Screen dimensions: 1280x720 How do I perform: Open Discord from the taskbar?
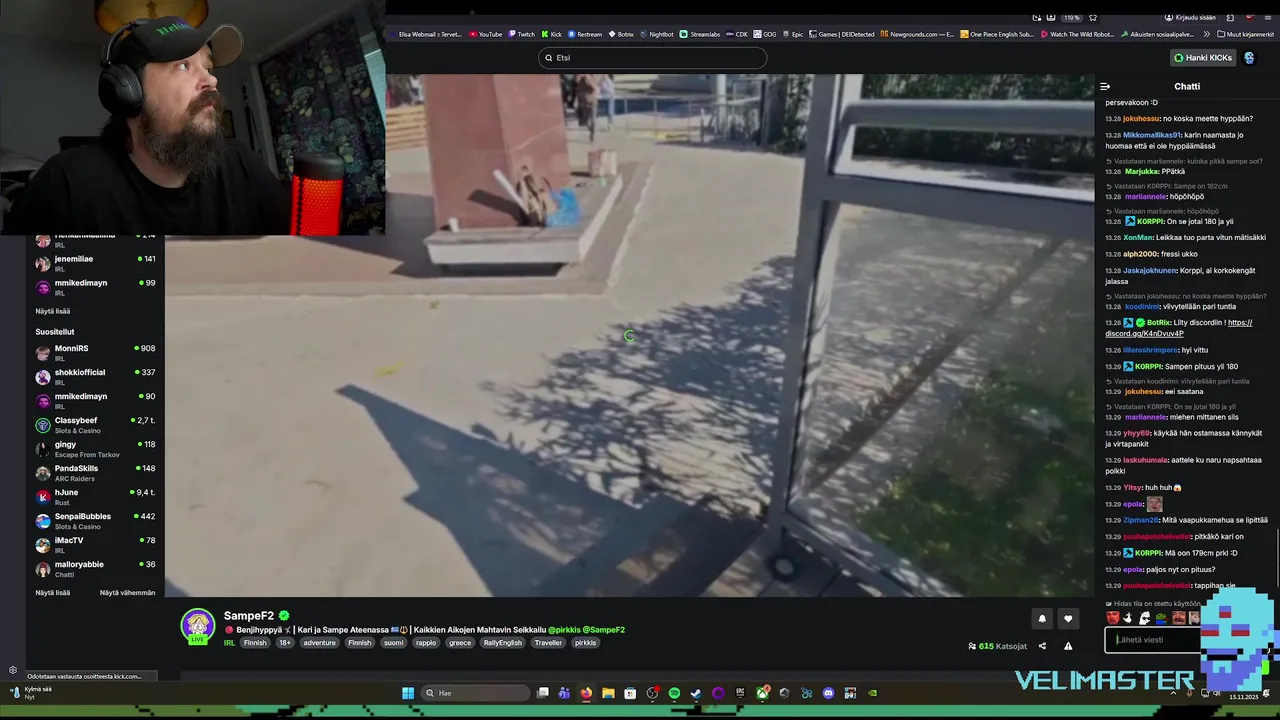[x=828, y=693]
